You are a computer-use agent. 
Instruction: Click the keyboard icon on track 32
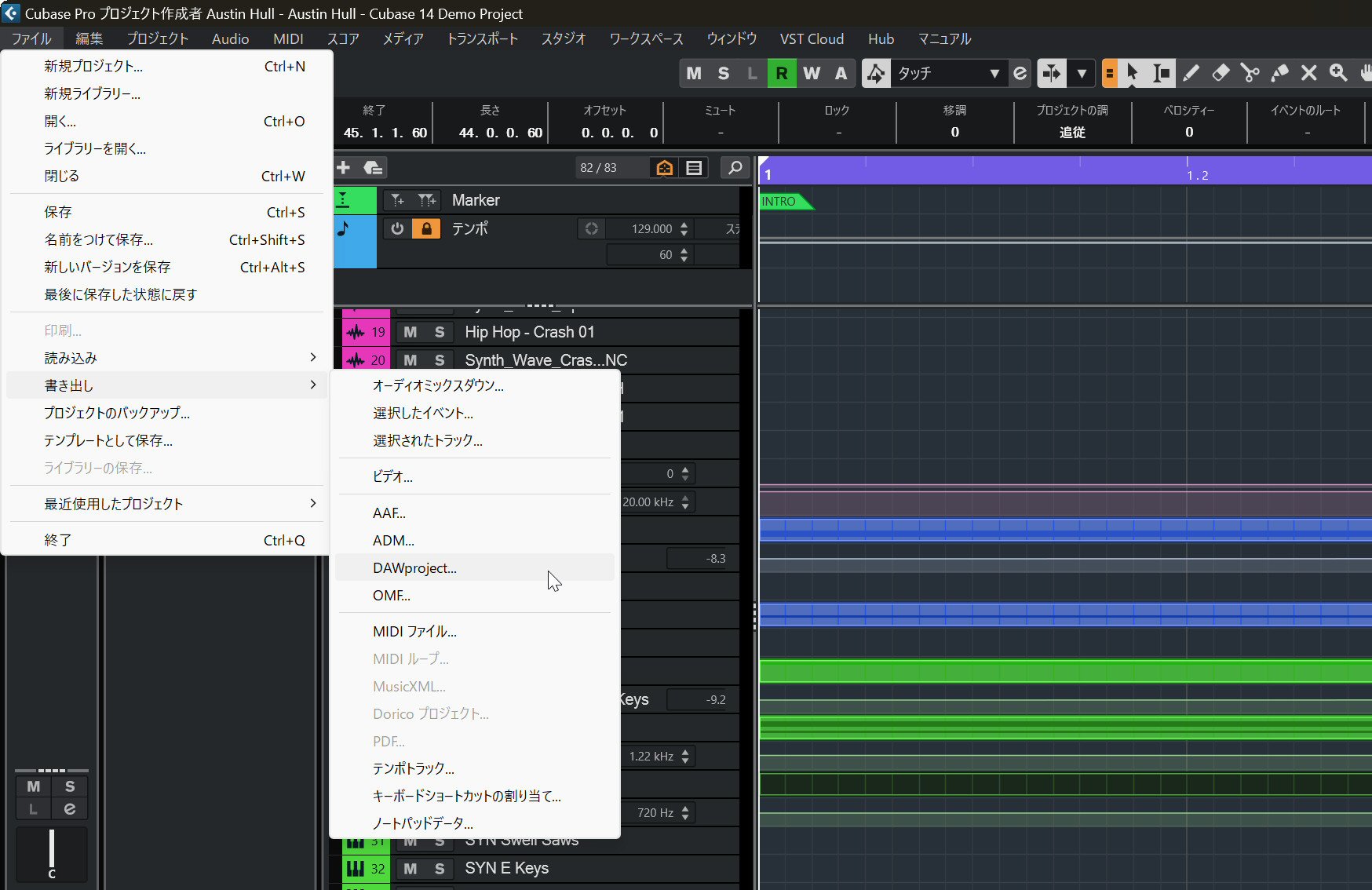[356, 869]
